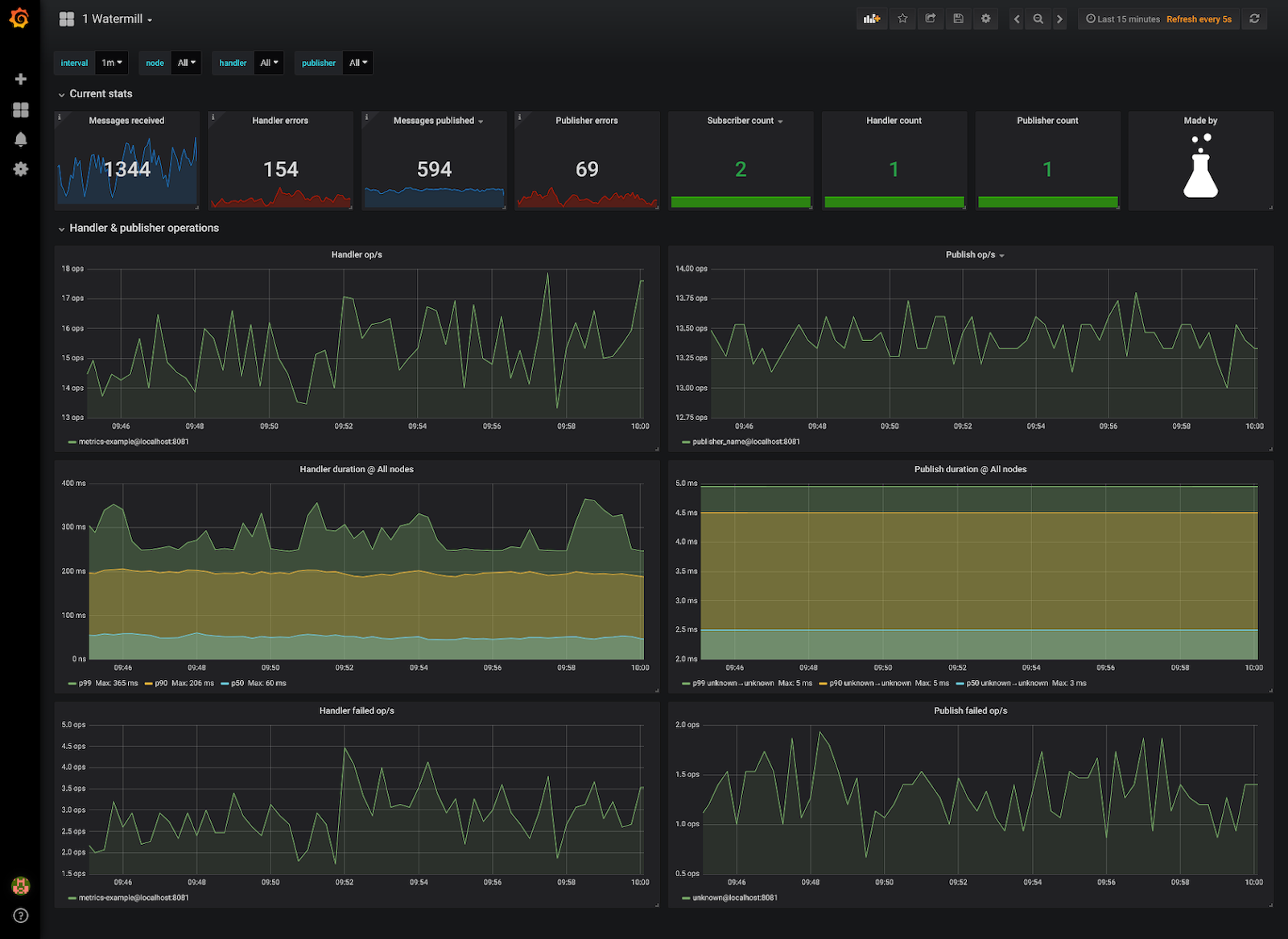The width and height of the screenshot is (1288, 939).
Task: Open the node filter dropdown
Action: [186, 62]
